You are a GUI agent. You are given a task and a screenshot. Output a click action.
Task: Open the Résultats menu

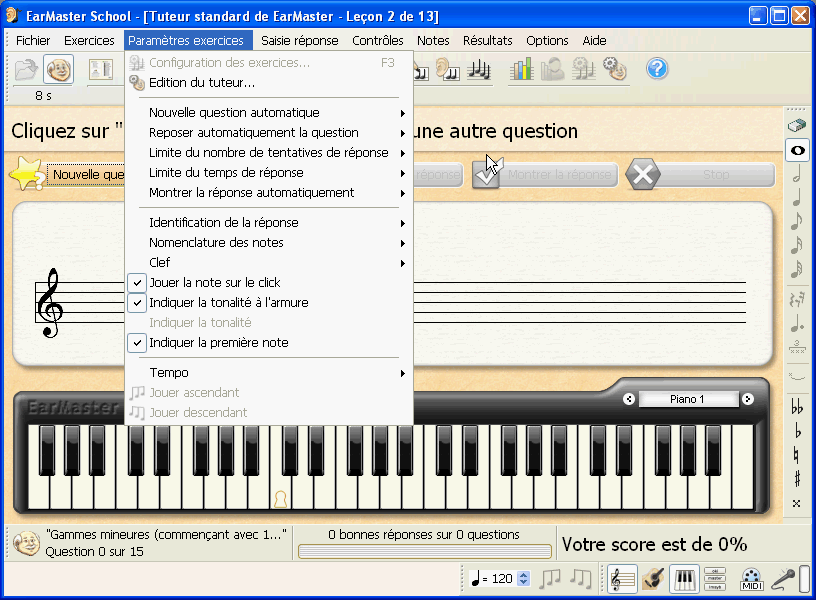(488, 41)
